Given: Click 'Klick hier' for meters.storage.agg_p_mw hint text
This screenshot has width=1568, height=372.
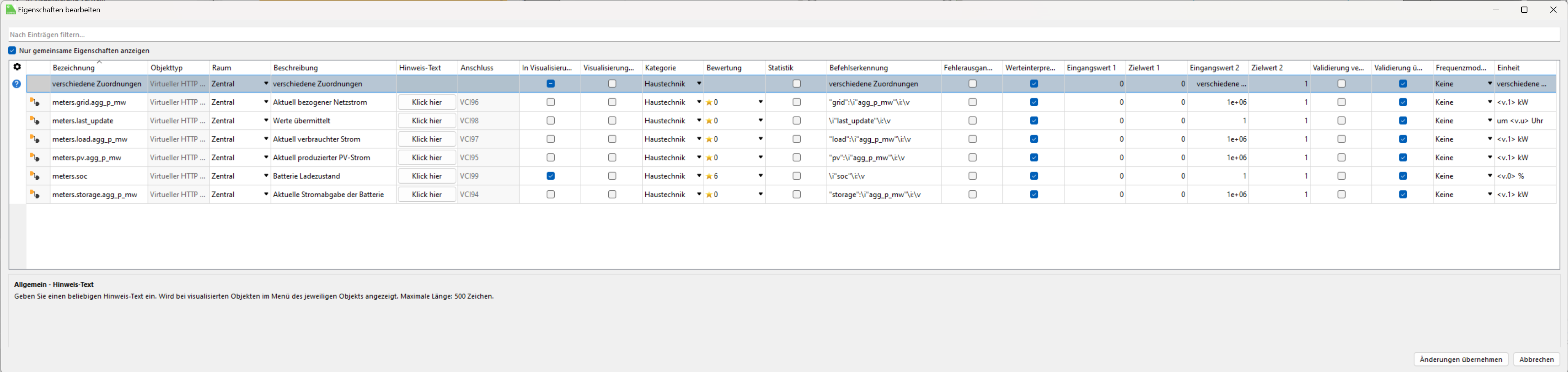Looking at the screenshot, I should coord(427,195).
